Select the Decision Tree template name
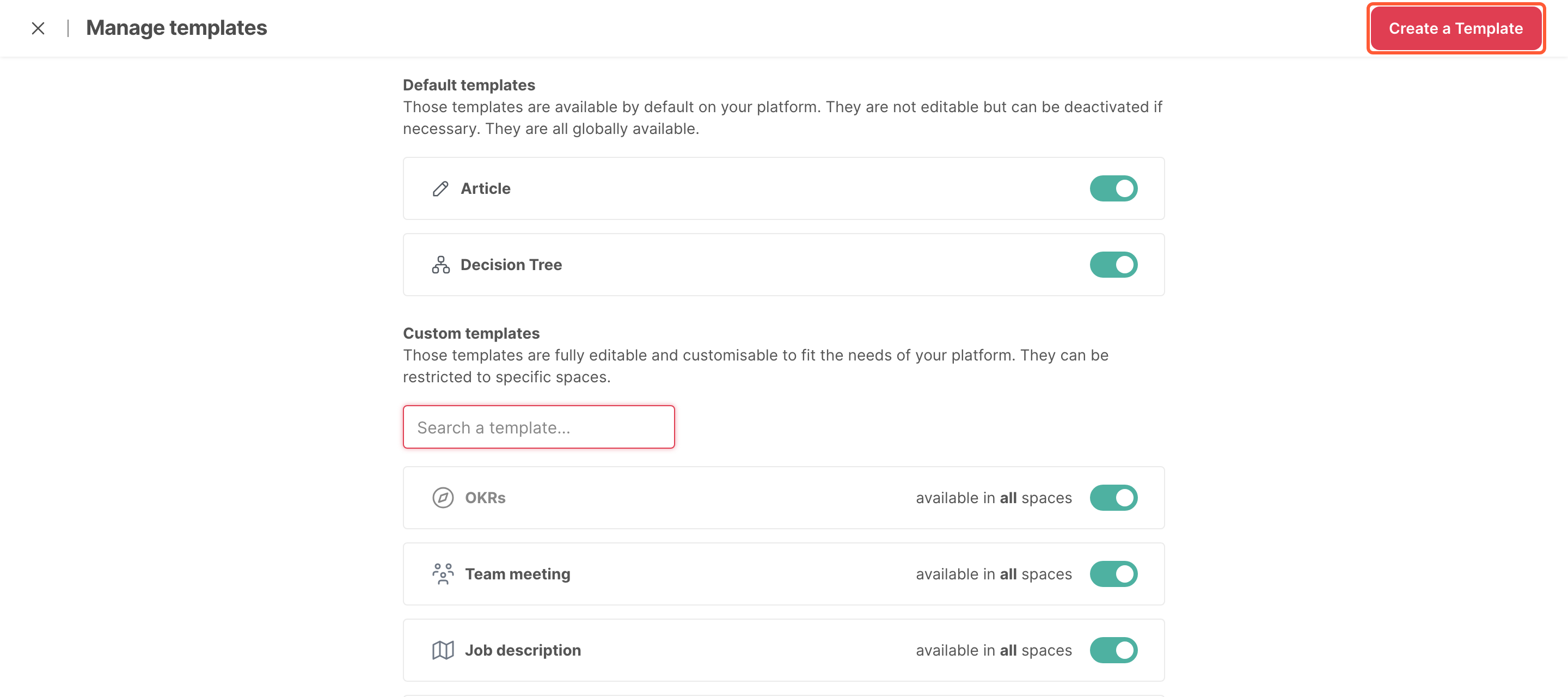The width and height of the screenshot is (1568, 697). point(511,265)
